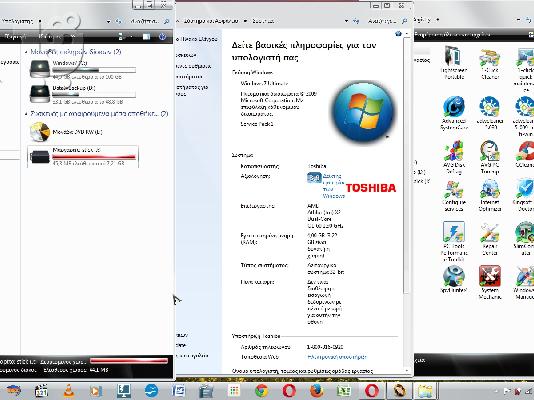Open the Data-Backup (D:) drive

click(83, 94)
